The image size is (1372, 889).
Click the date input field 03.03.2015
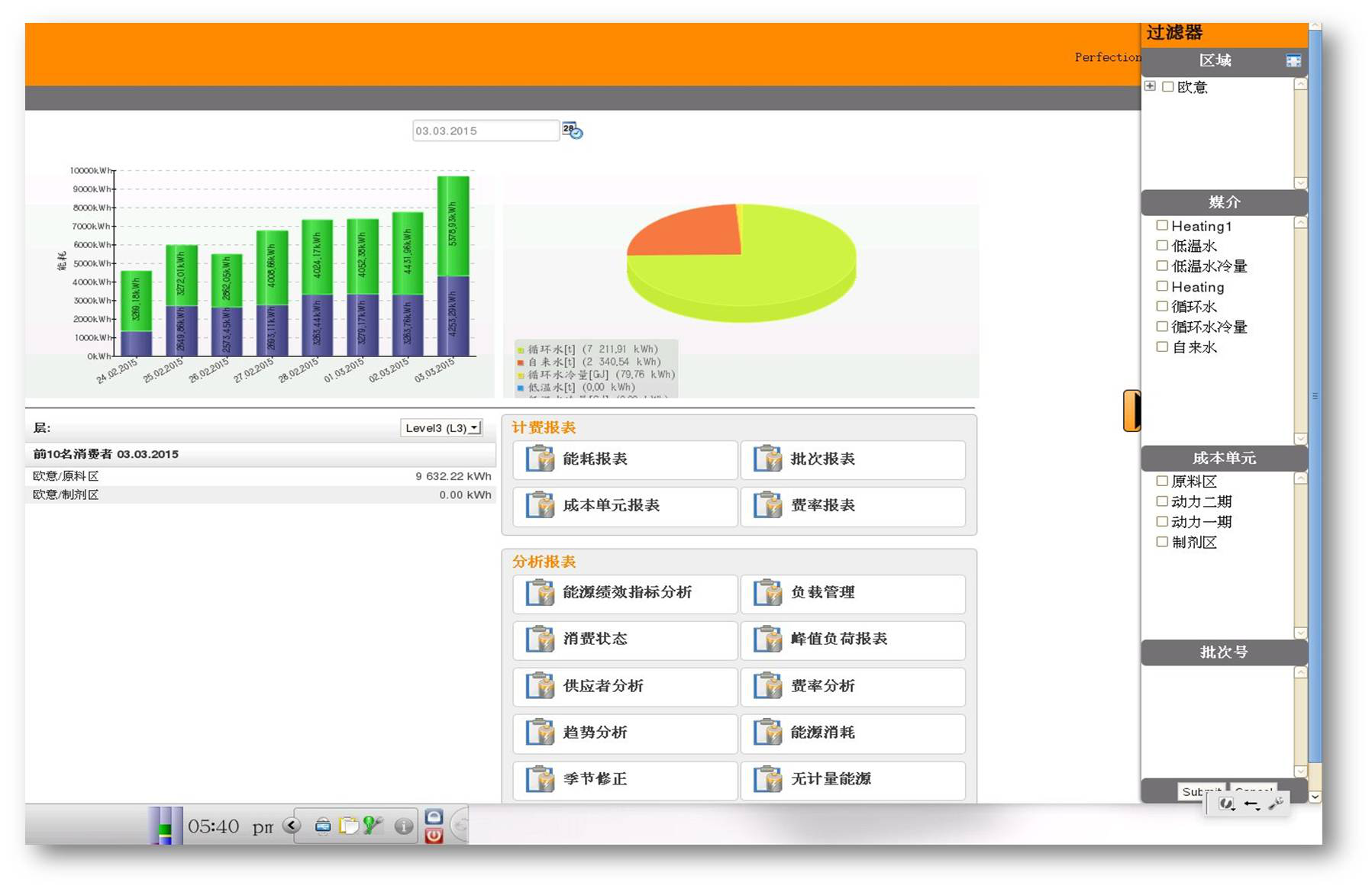click(x=485, y=131)
